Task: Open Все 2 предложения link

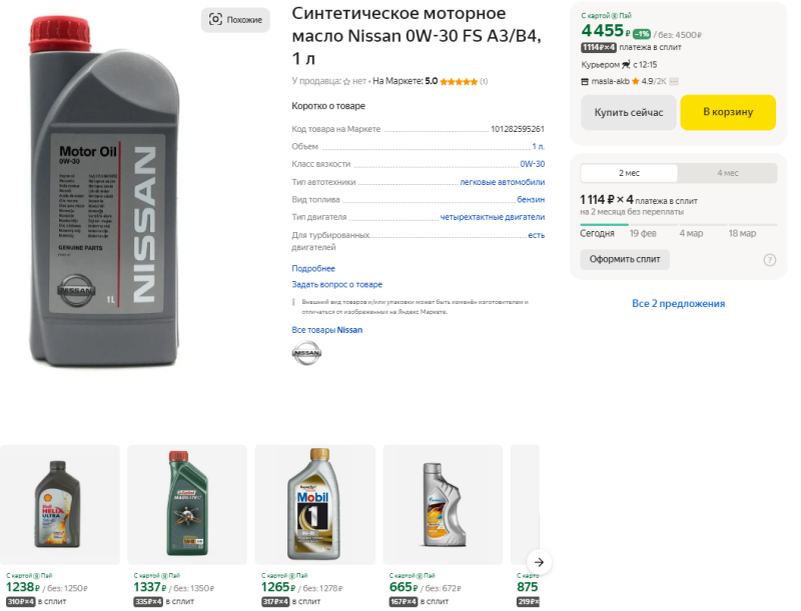Action: click(x=678, y=303)
